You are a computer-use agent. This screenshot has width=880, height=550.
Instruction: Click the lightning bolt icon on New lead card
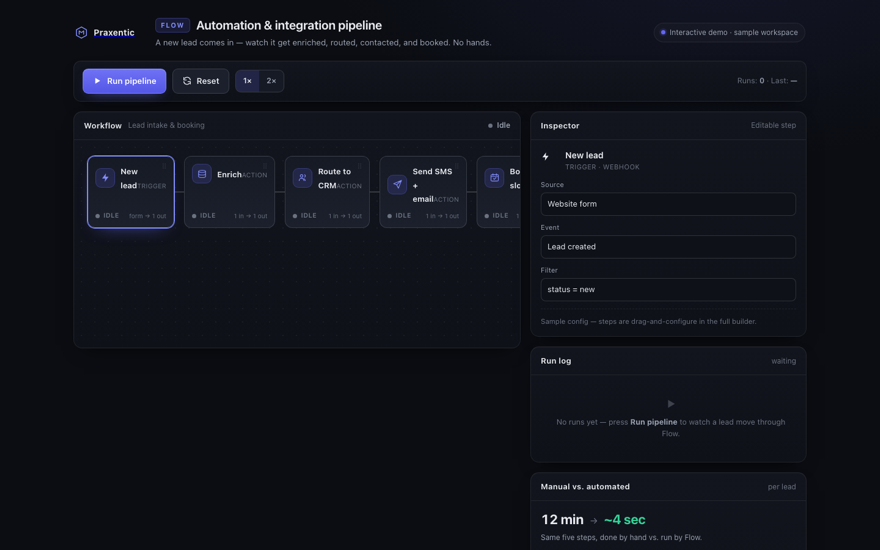(105, 178)
